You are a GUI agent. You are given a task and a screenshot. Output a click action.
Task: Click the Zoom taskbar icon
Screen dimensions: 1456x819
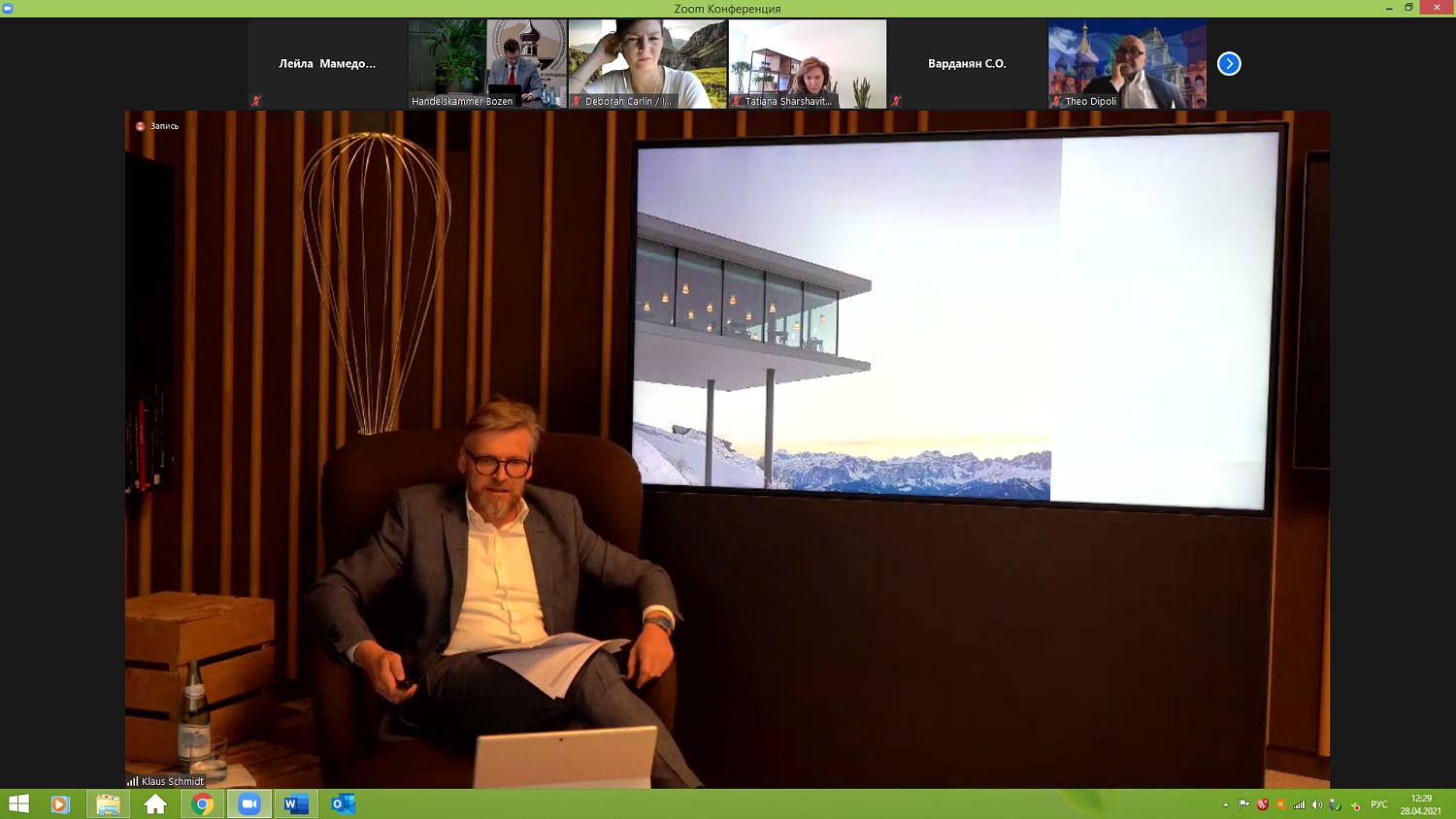pyautogui.click(x=249, y=803)
